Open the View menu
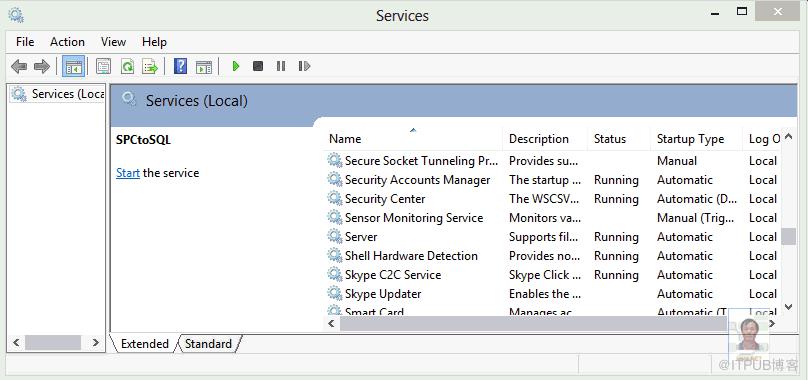The image size is (808, 380). click(113, 42)
